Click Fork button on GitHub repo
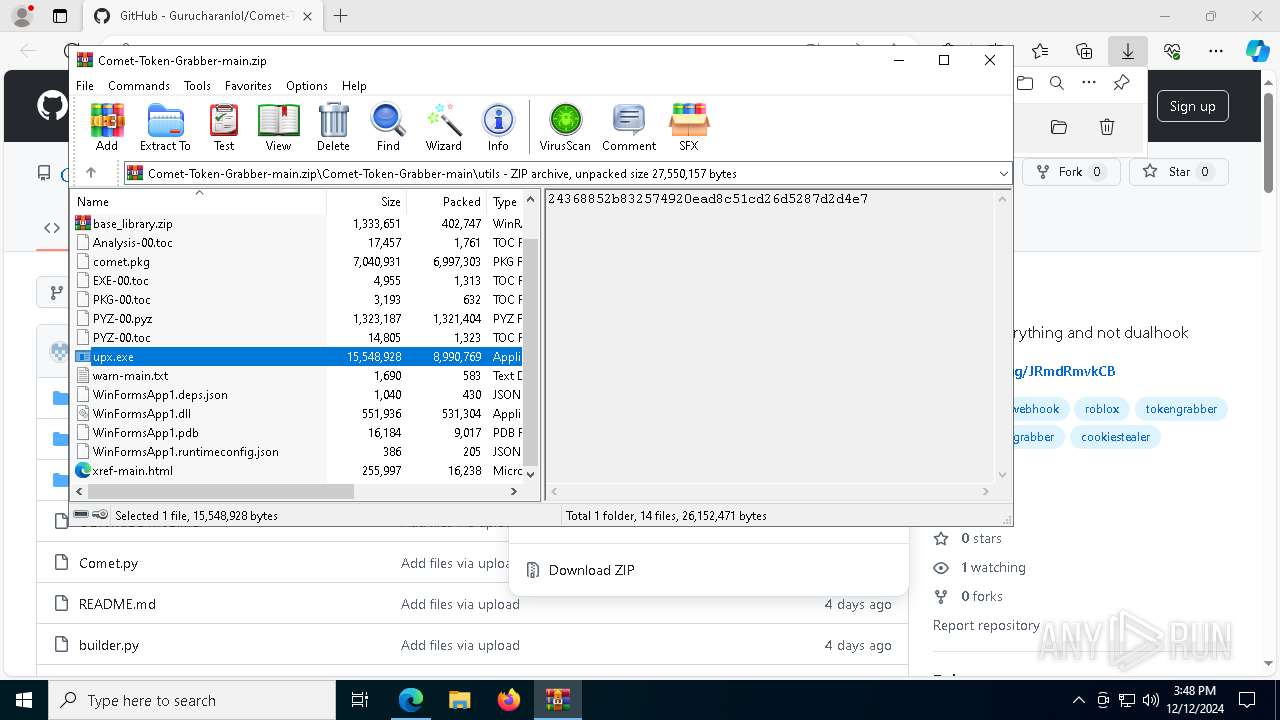The width and height of the screenshot is (1280, 720). [x=1070, y=172]
